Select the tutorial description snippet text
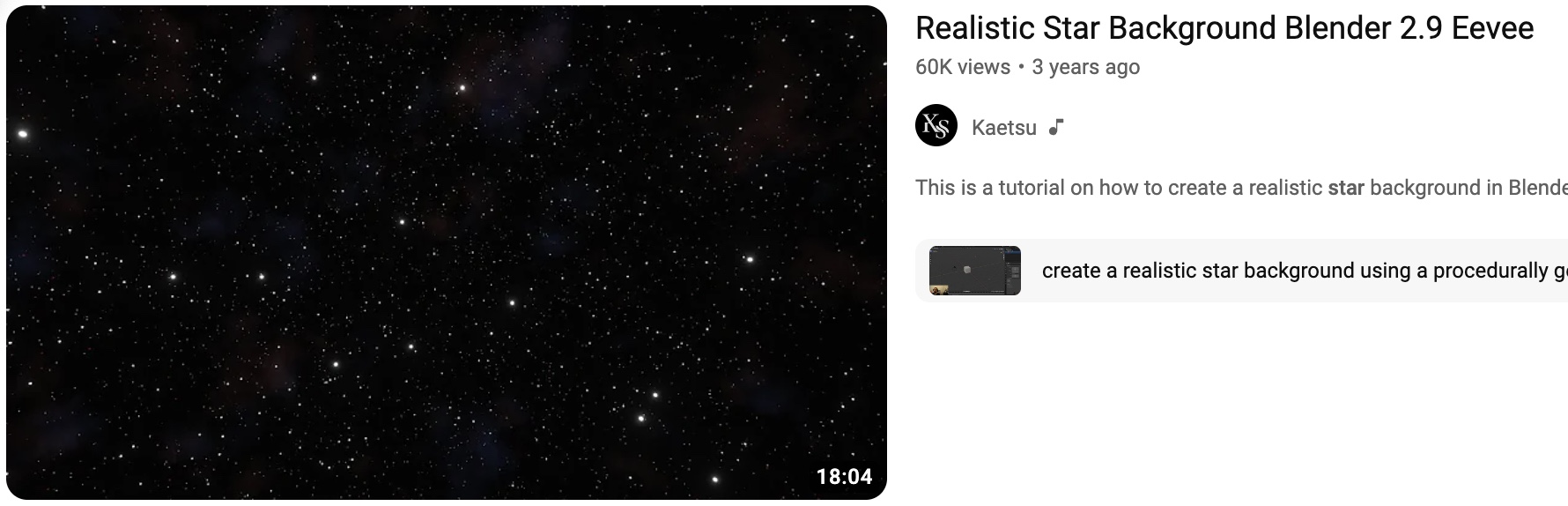The height and width of the screenshot is (506, 1568). click(1241, 188)
